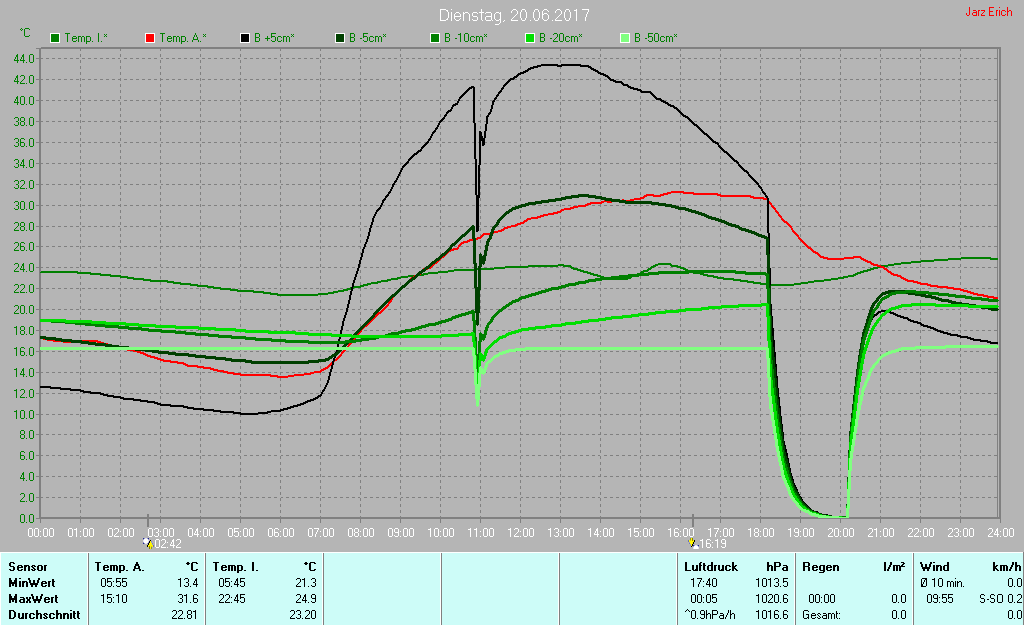Click the Temp. I. average '23.20'
Screen dimensions: 1024x625
pos(303,615)
